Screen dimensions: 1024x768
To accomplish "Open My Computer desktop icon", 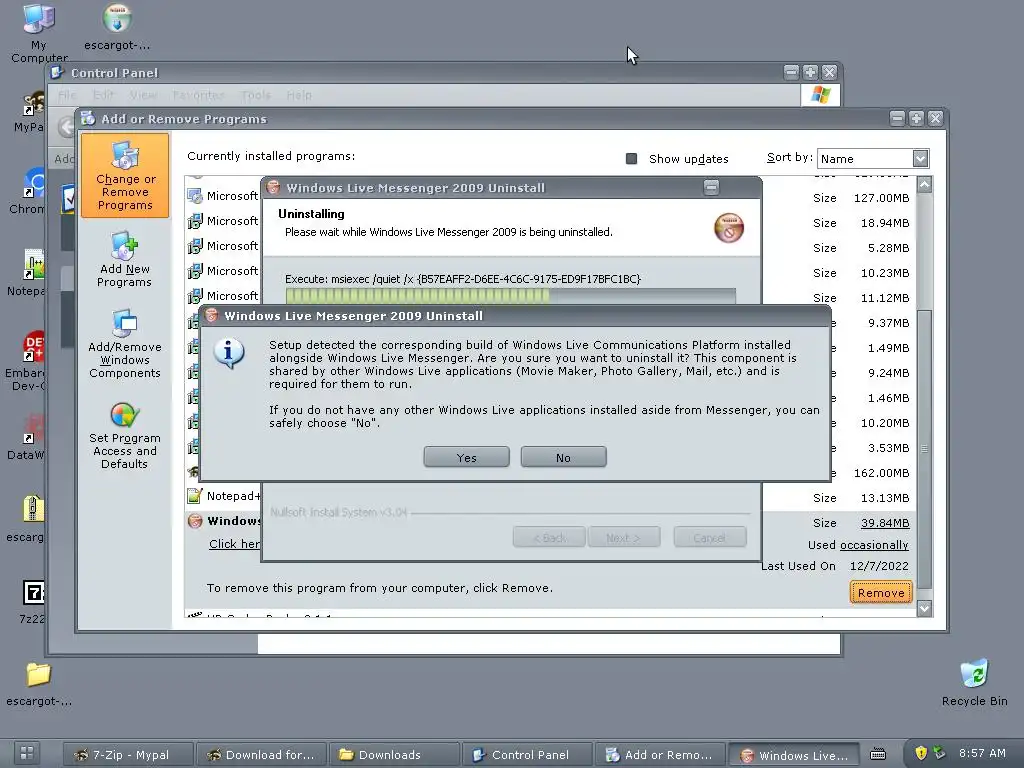I will [x=39, y=31].
